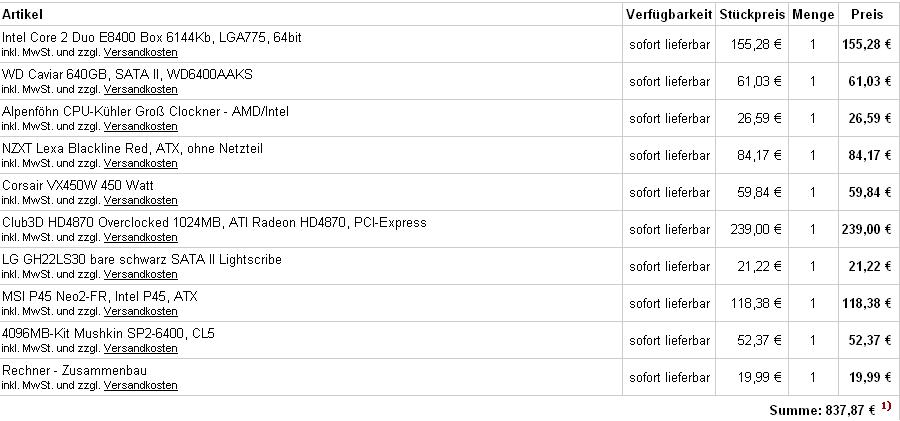Click the Preis column header
900x421 pixels.
[867, 14]
